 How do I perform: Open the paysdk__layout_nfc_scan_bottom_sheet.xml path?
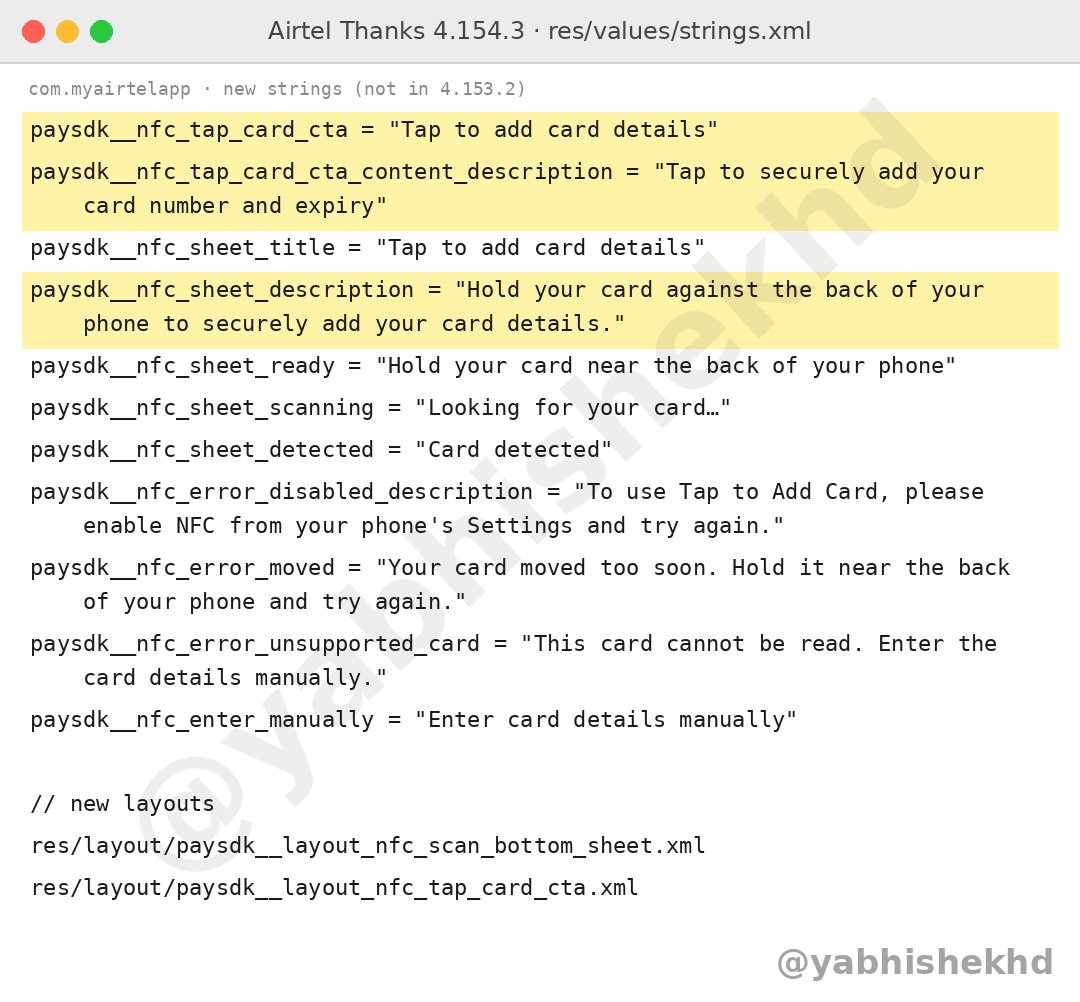tap(368, 846)
